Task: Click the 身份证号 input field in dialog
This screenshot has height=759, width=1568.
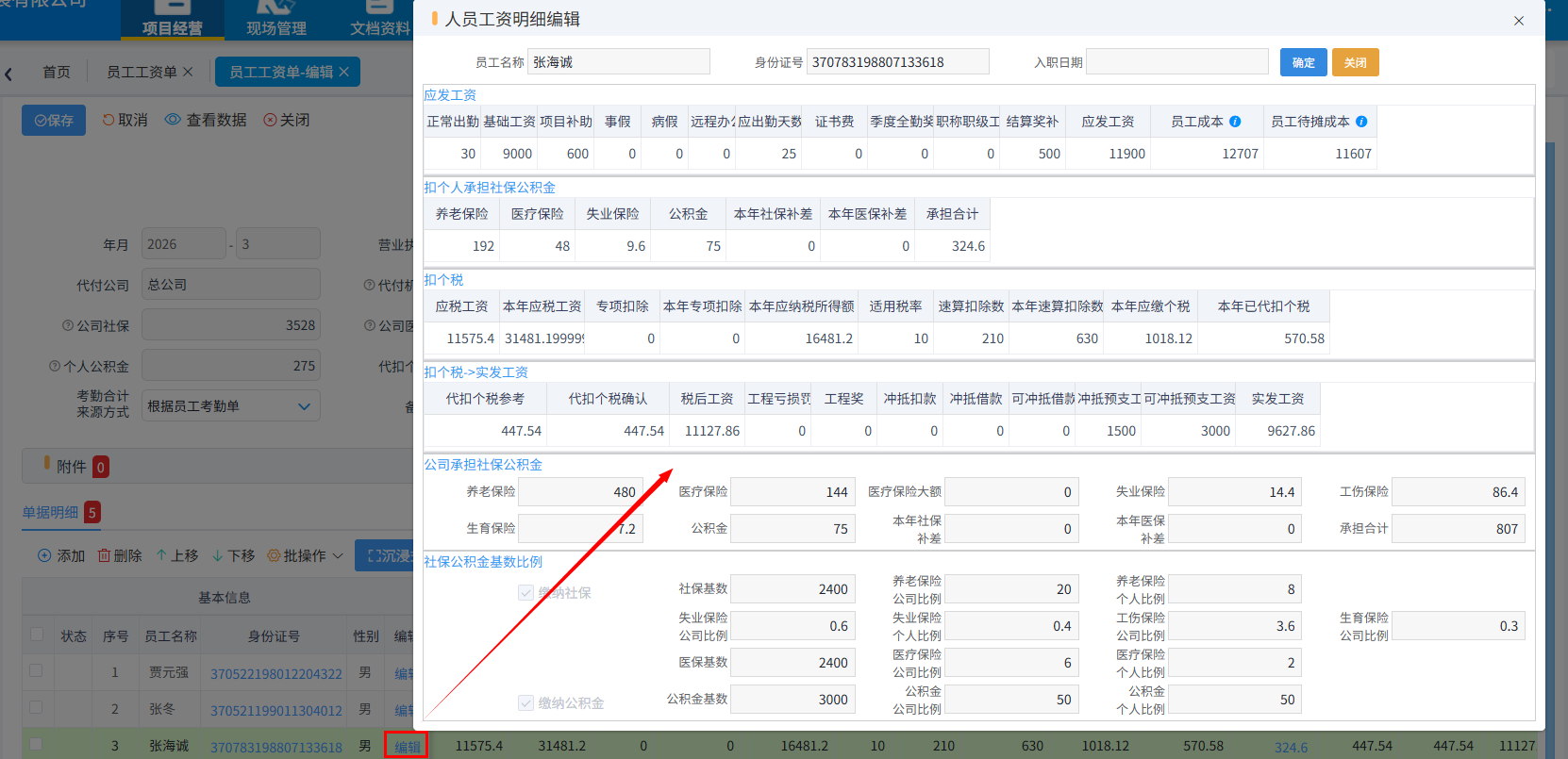Action: click(898, 62)
